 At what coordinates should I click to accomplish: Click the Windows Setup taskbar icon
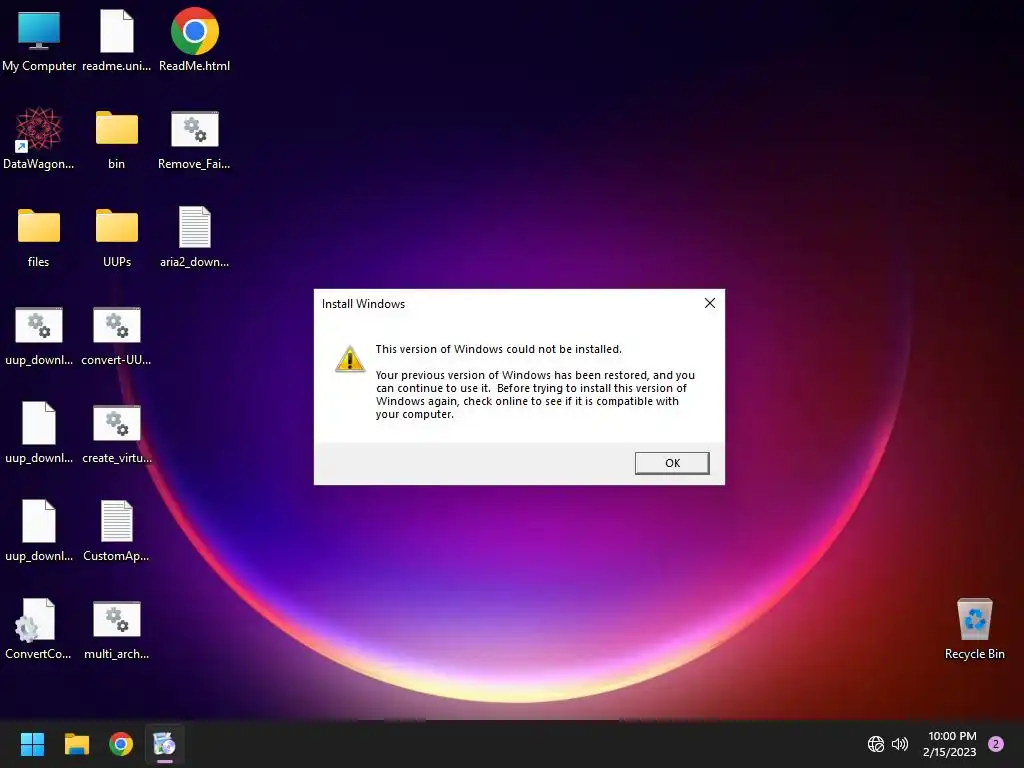click(165, 744)
